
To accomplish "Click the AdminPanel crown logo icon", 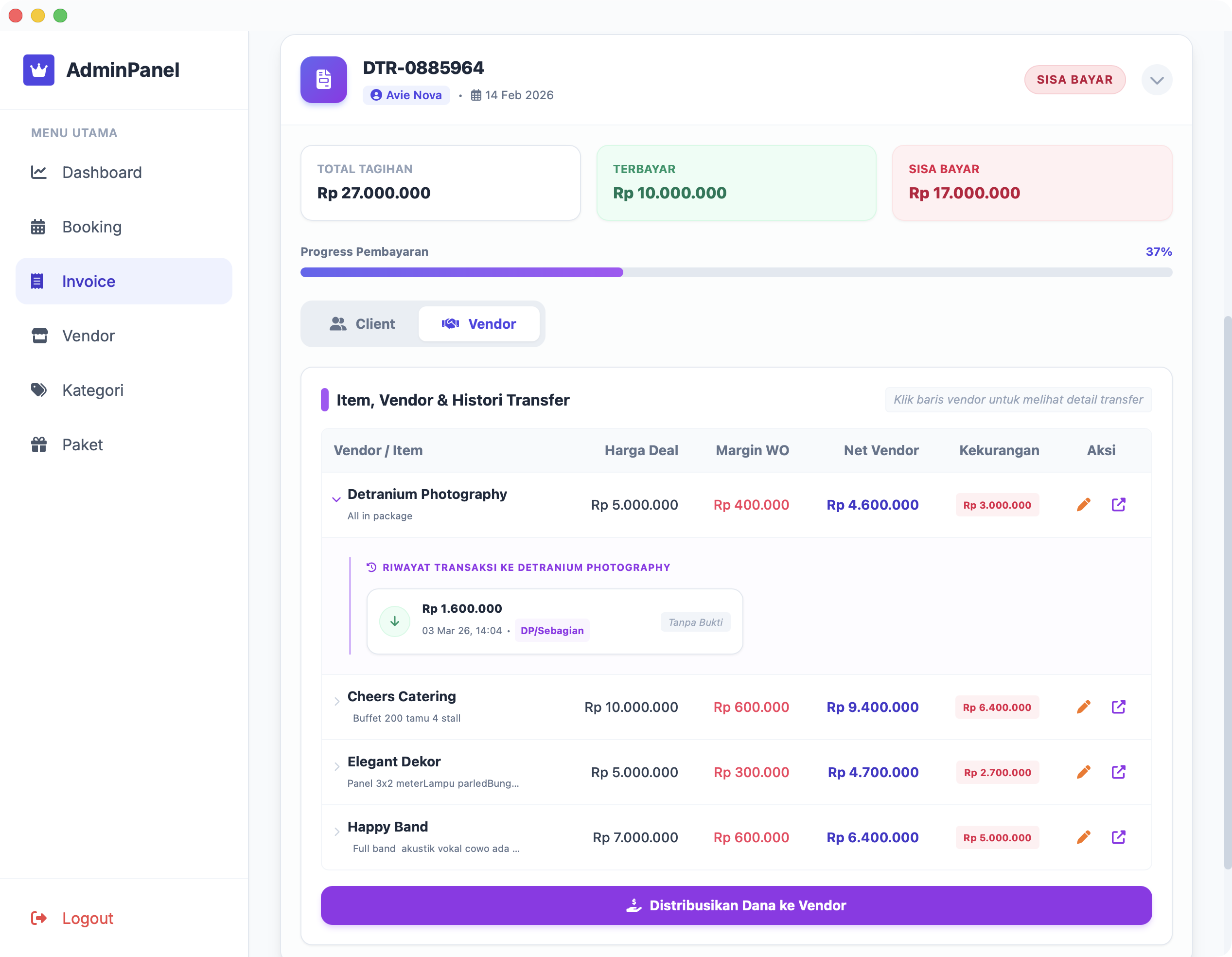I will [x=39, y=70].
